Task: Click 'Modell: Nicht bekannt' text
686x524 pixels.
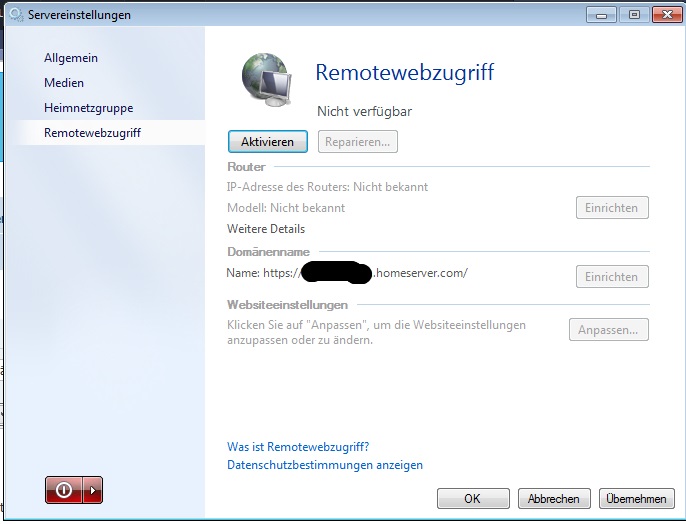Action: click(286, 208)
